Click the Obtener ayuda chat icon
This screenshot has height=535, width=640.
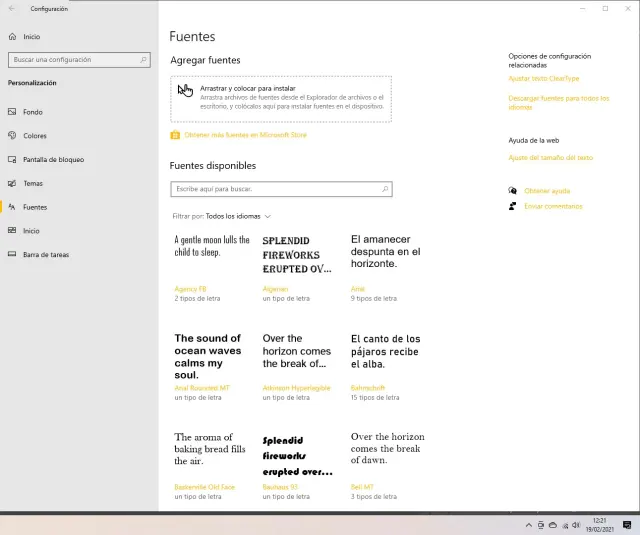[x=513, y=190]
